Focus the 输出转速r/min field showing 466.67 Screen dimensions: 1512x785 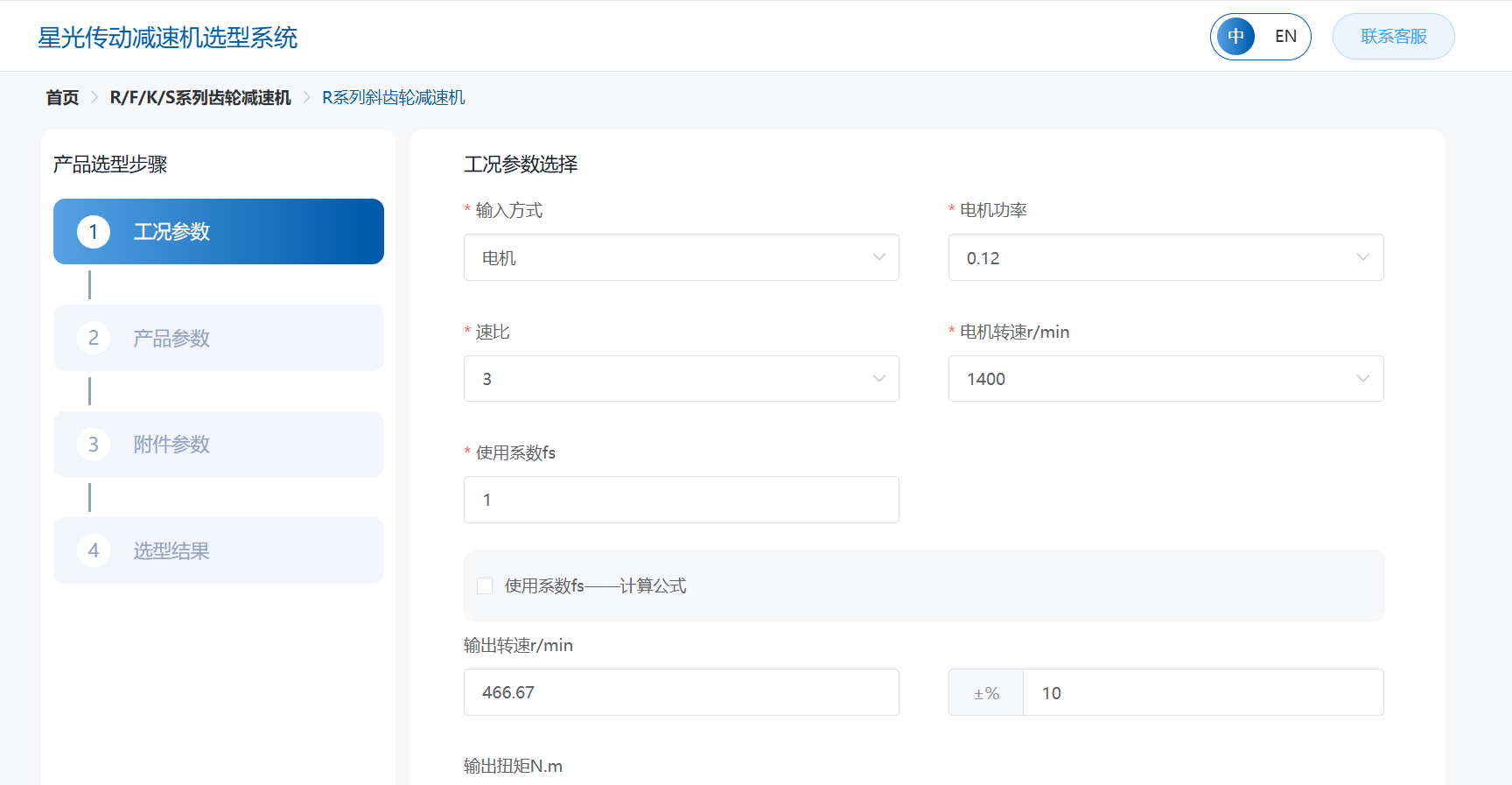click(x=681, y=692)
